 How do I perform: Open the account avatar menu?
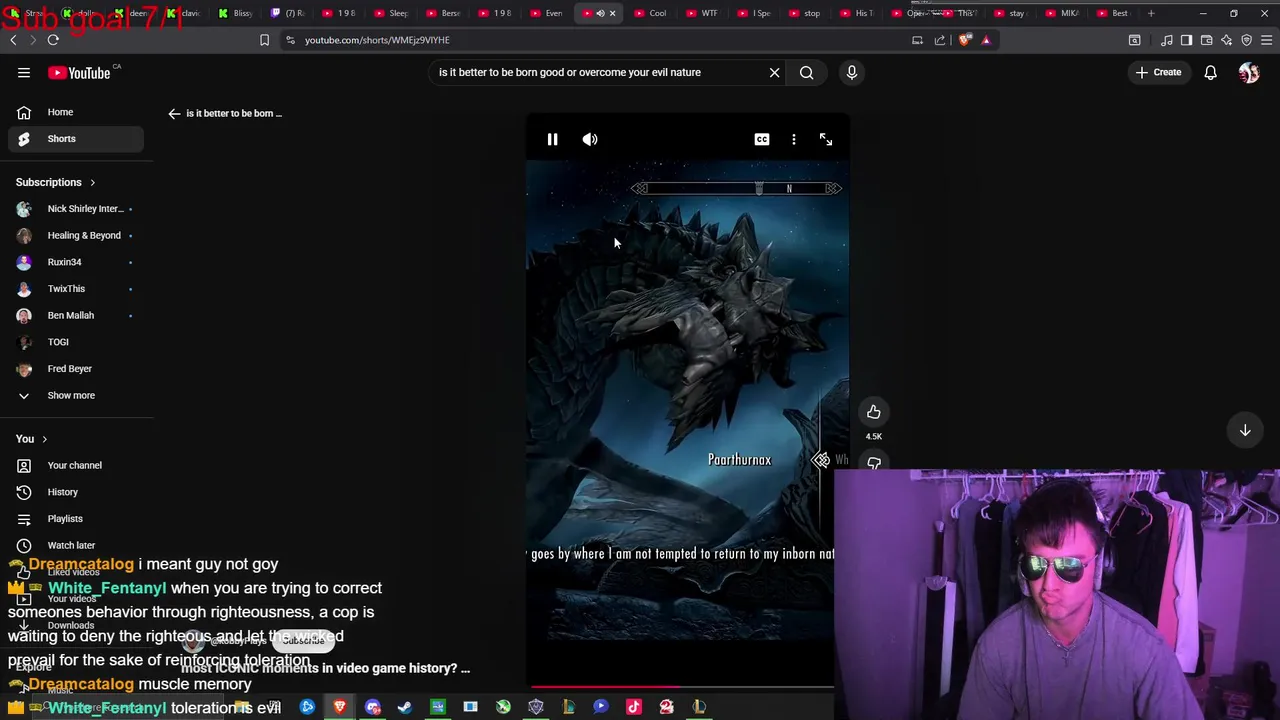[1249, 72]
